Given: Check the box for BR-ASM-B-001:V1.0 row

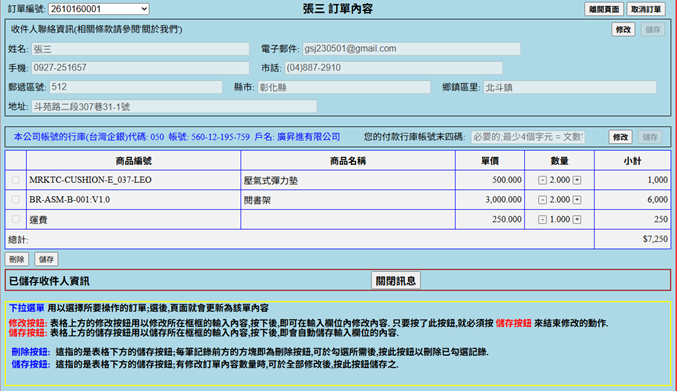Looking at the screenshot, I should pos(16,199).
